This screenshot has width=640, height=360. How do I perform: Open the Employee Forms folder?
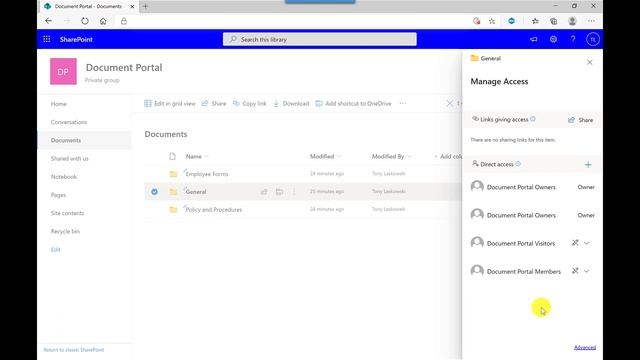click(207, 174)
